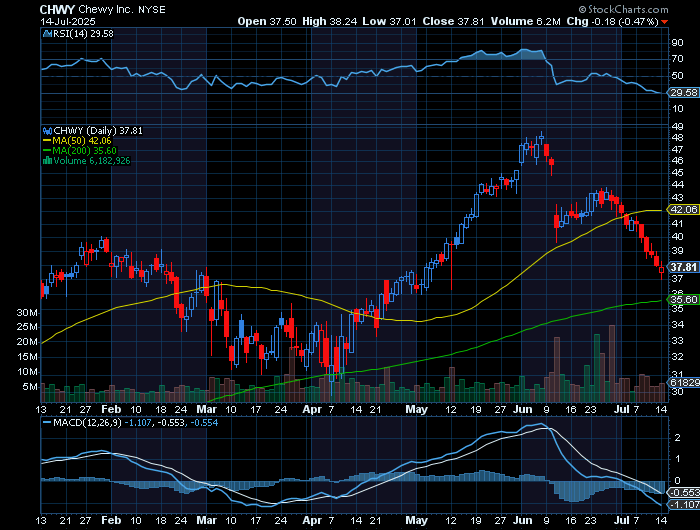The image size is (700, 530).
Task: Click the 15M volume axis label
Action: (x=27, y=357)
